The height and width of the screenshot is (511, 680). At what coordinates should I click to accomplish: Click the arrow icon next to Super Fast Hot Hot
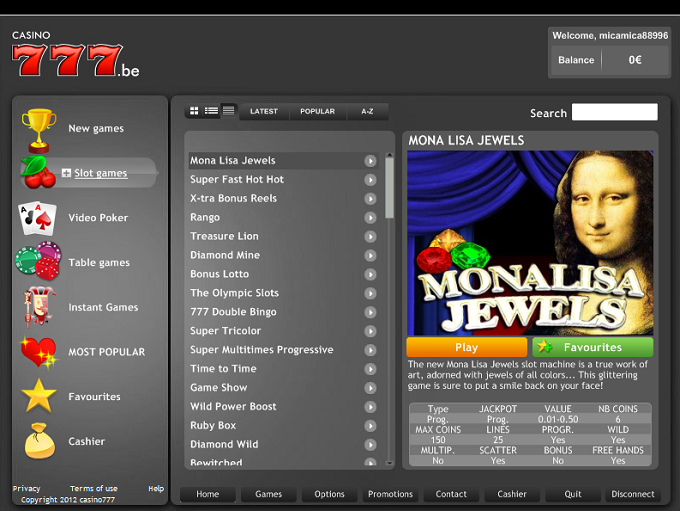click(x=370, y=180)
